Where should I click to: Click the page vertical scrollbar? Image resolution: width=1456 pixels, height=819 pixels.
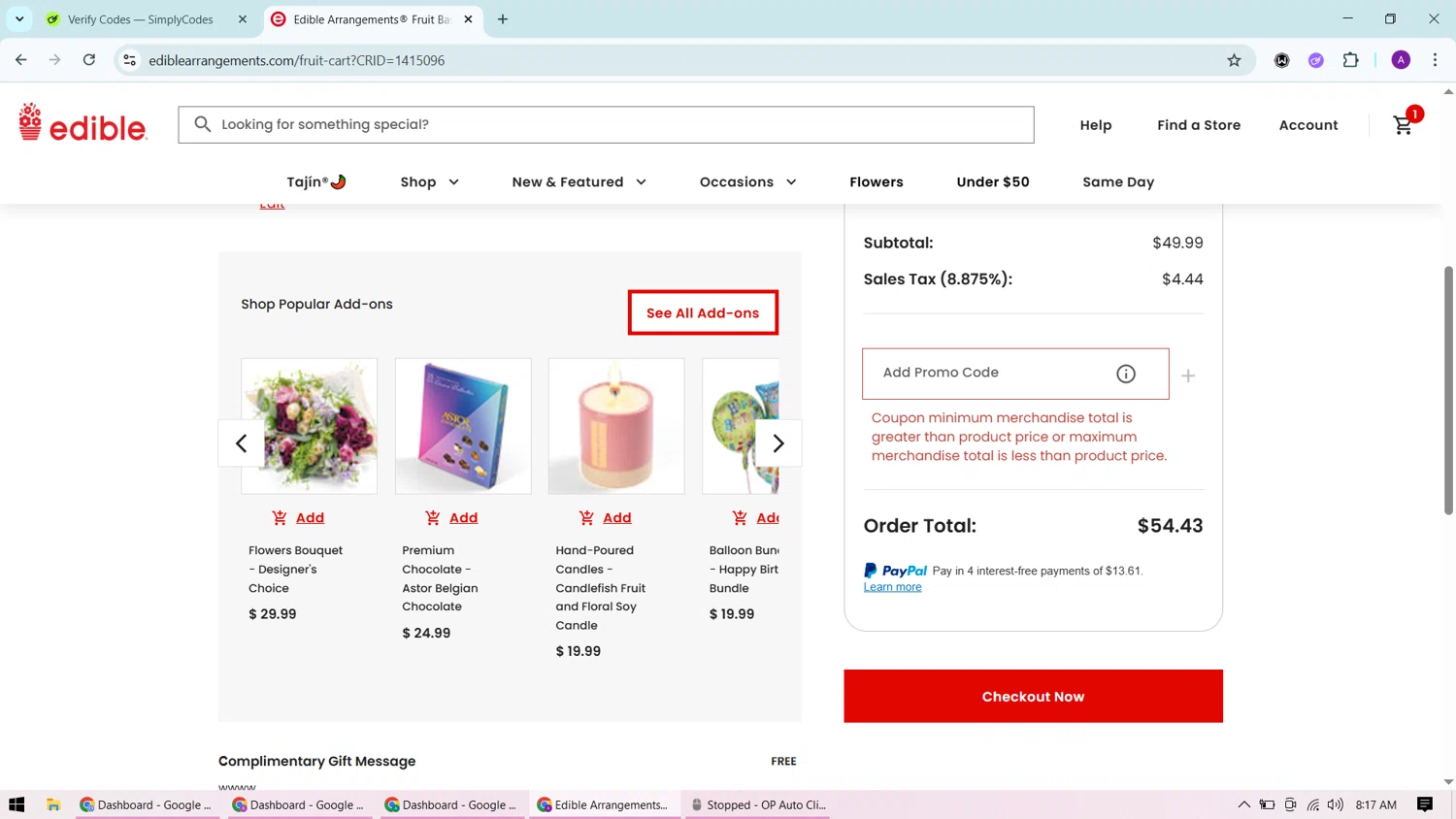point(1448,388)
